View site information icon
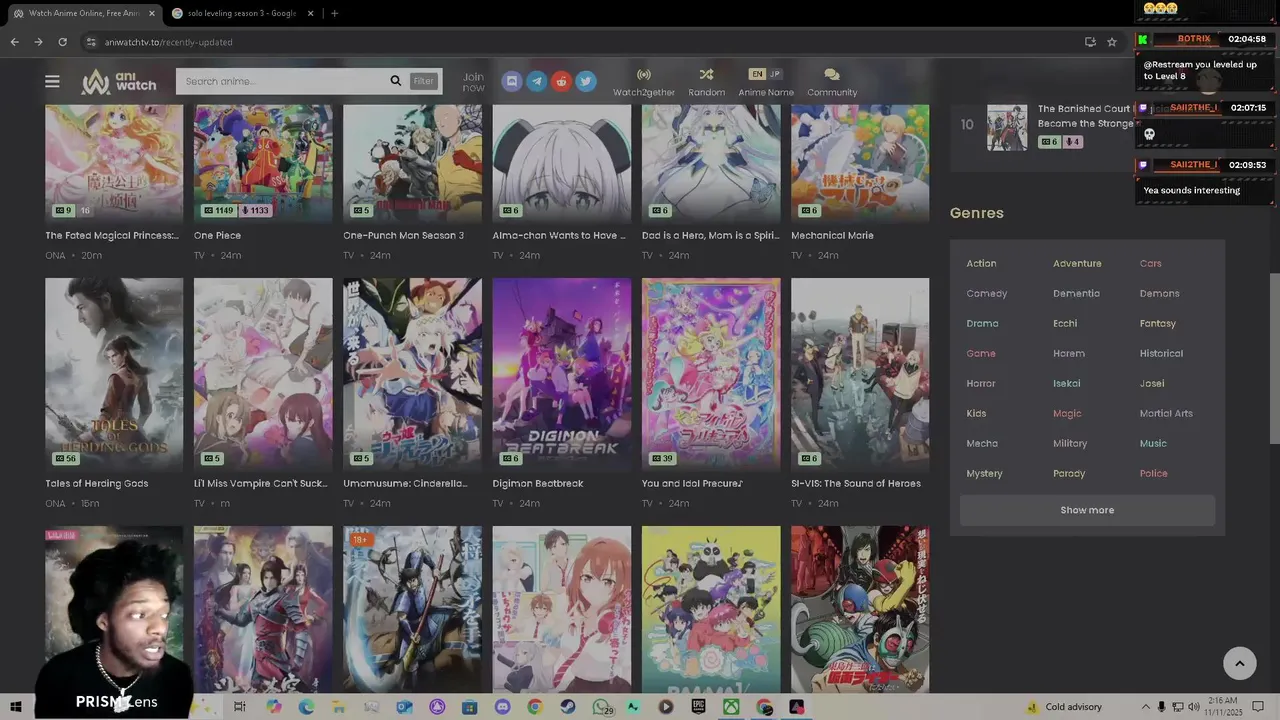This screenshot has height=720, width=1280. (x=91, y=42)
